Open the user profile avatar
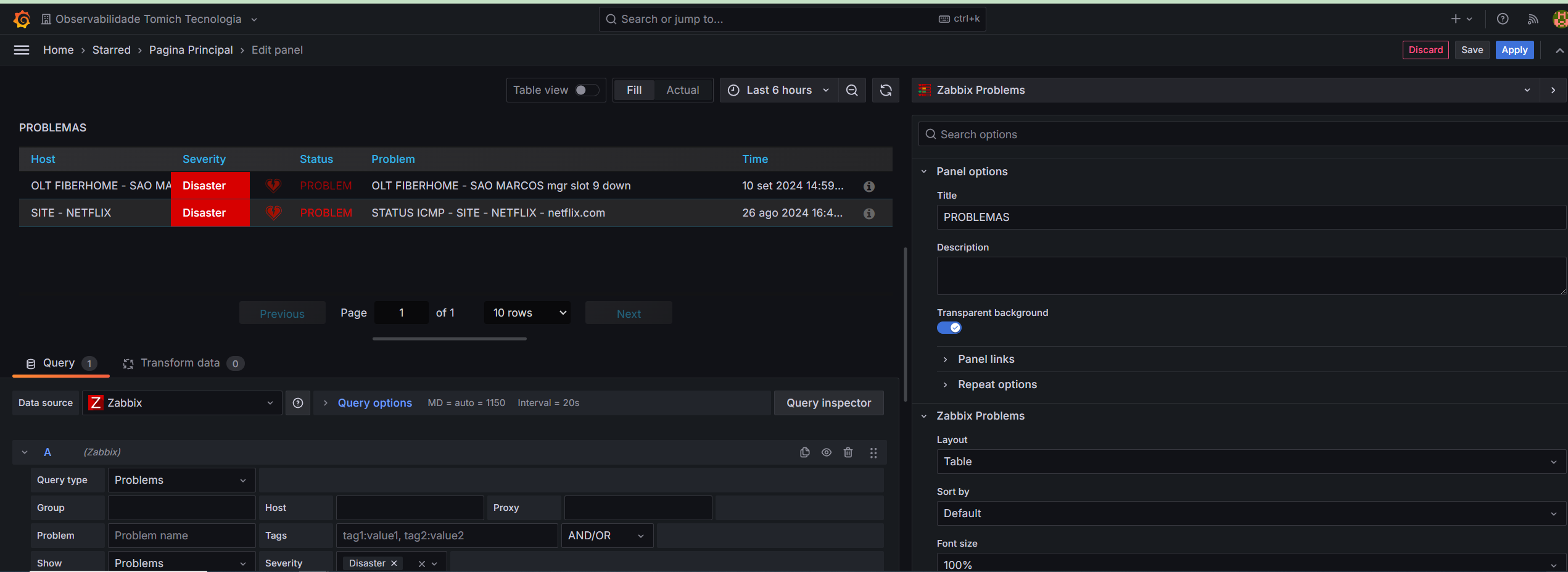The height and width of the screenshot is (572, 1568). tap(1560, 19)
